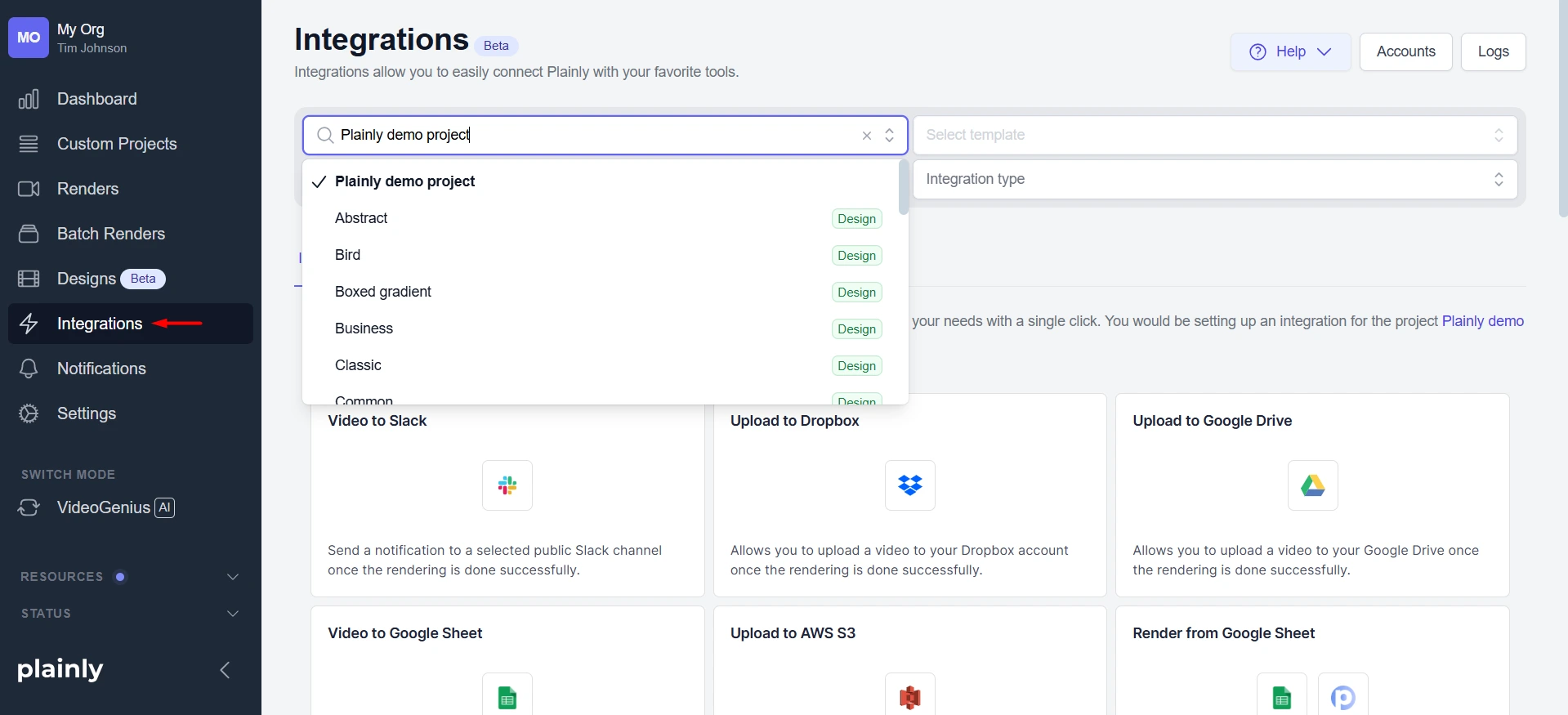Open the Logs page
The width and height of the screenshot is (1568, 715).
[1493, 51]
